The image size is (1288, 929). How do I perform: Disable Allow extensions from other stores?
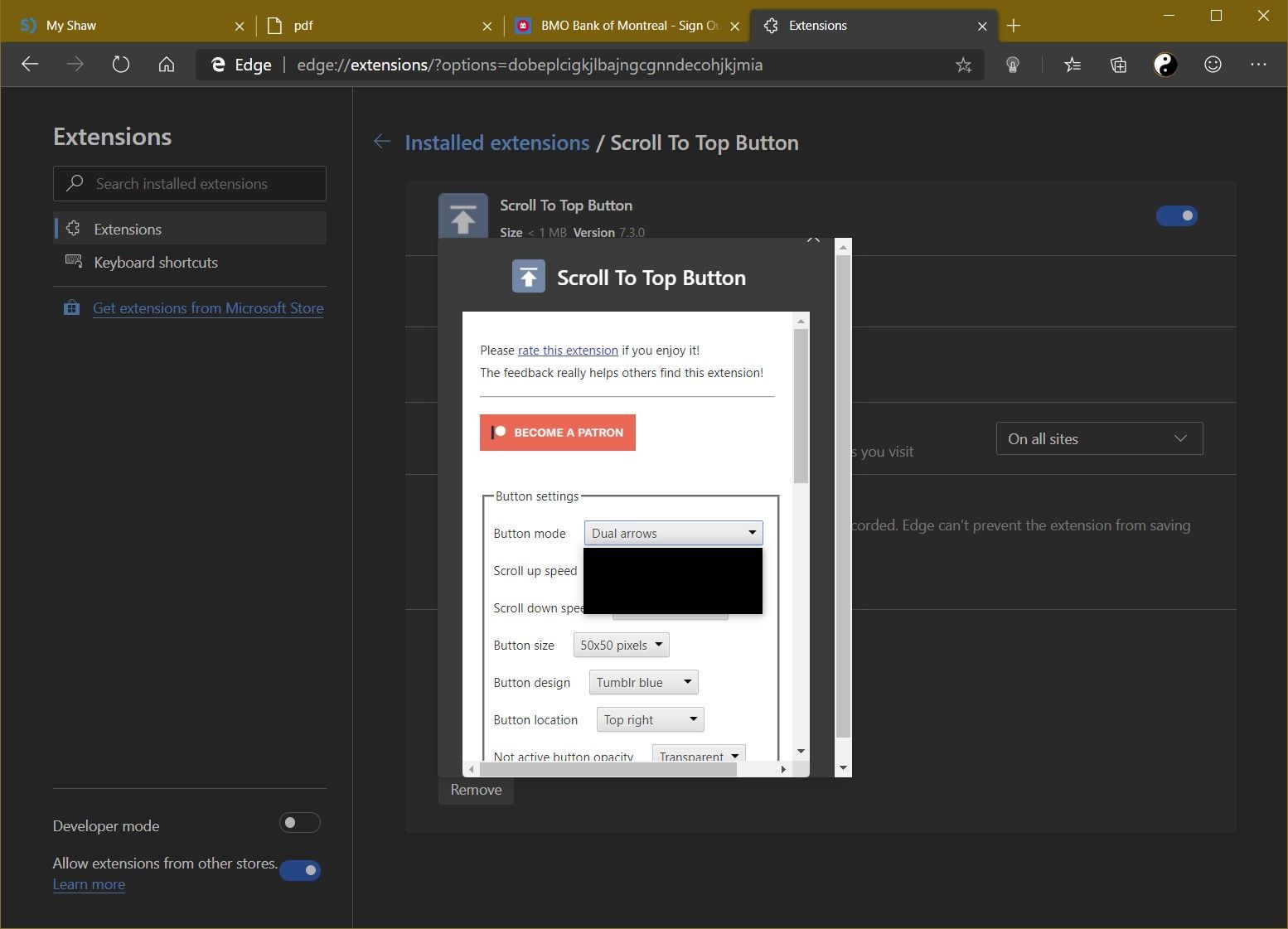coord(300,870)
